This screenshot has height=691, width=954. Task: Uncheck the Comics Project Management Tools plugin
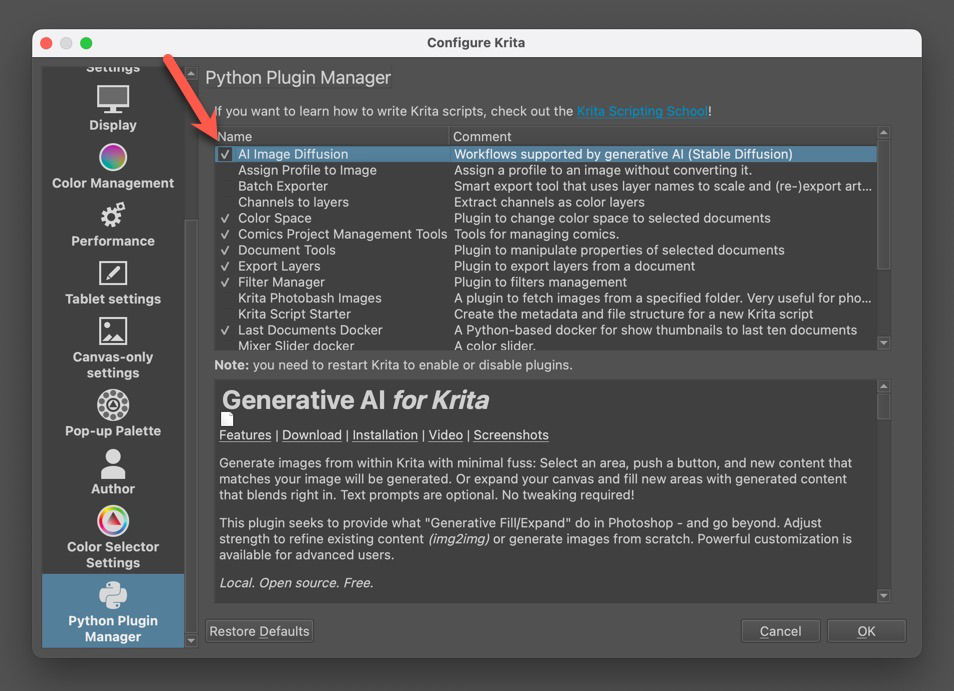(224, 234)
